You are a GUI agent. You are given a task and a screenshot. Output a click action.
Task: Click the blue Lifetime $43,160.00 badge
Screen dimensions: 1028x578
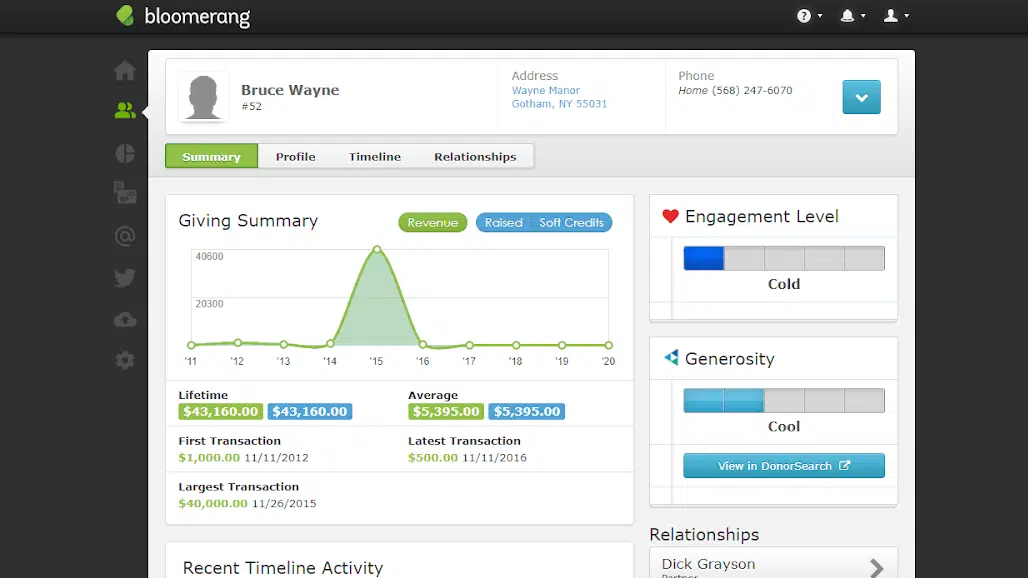point(309,412)
